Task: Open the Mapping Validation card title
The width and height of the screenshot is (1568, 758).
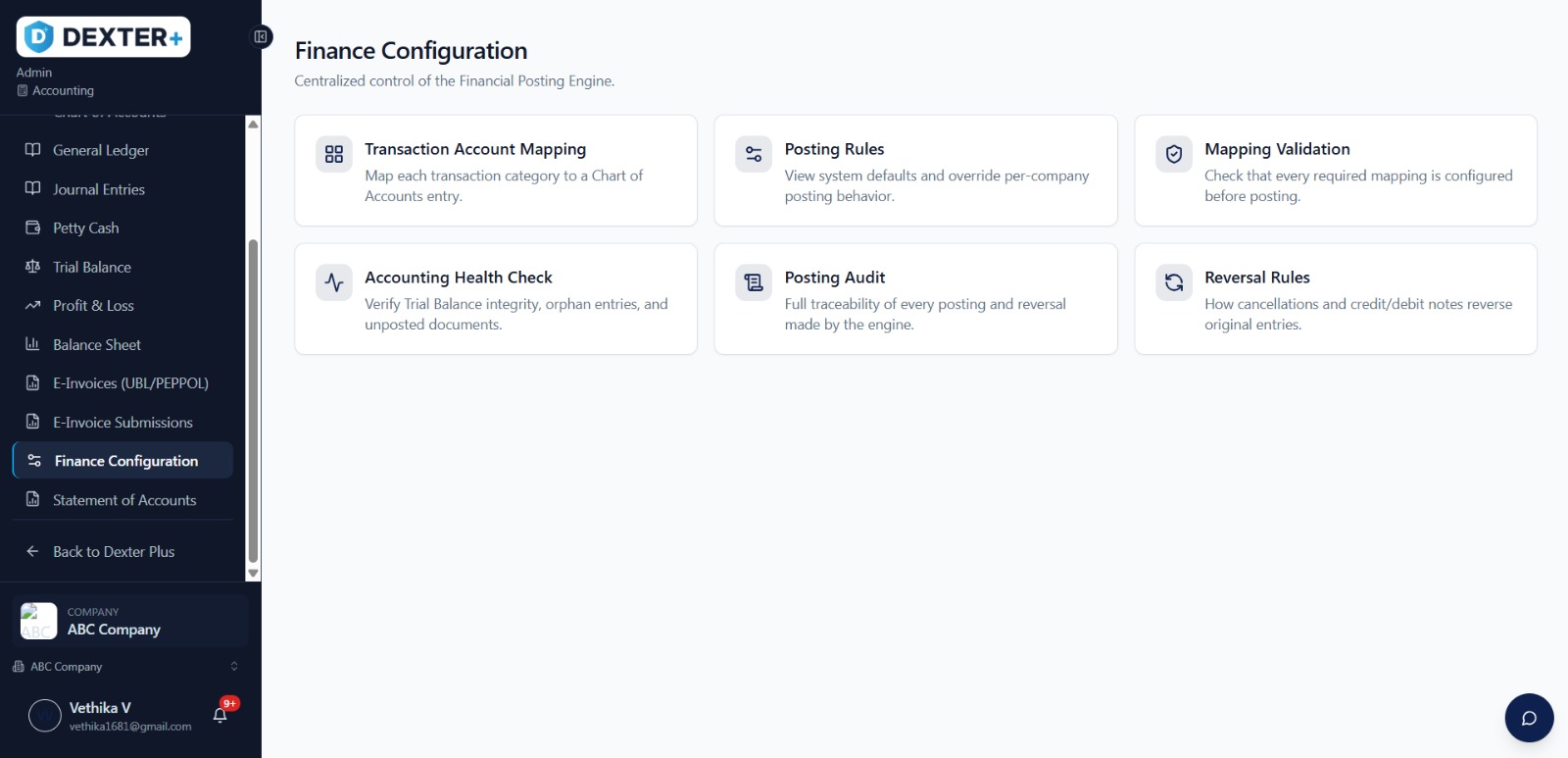Action: pyautogui.click(x=1277, y=149)
